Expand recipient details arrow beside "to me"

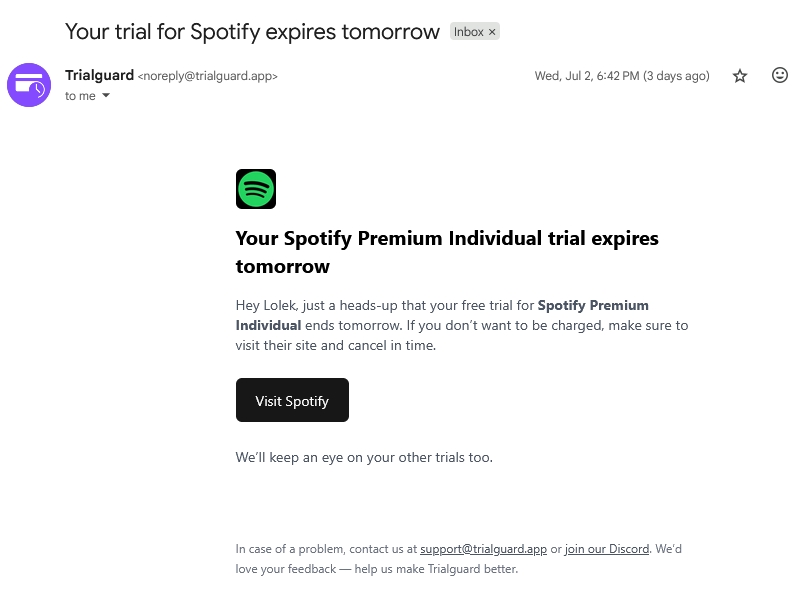click(106, 96)
